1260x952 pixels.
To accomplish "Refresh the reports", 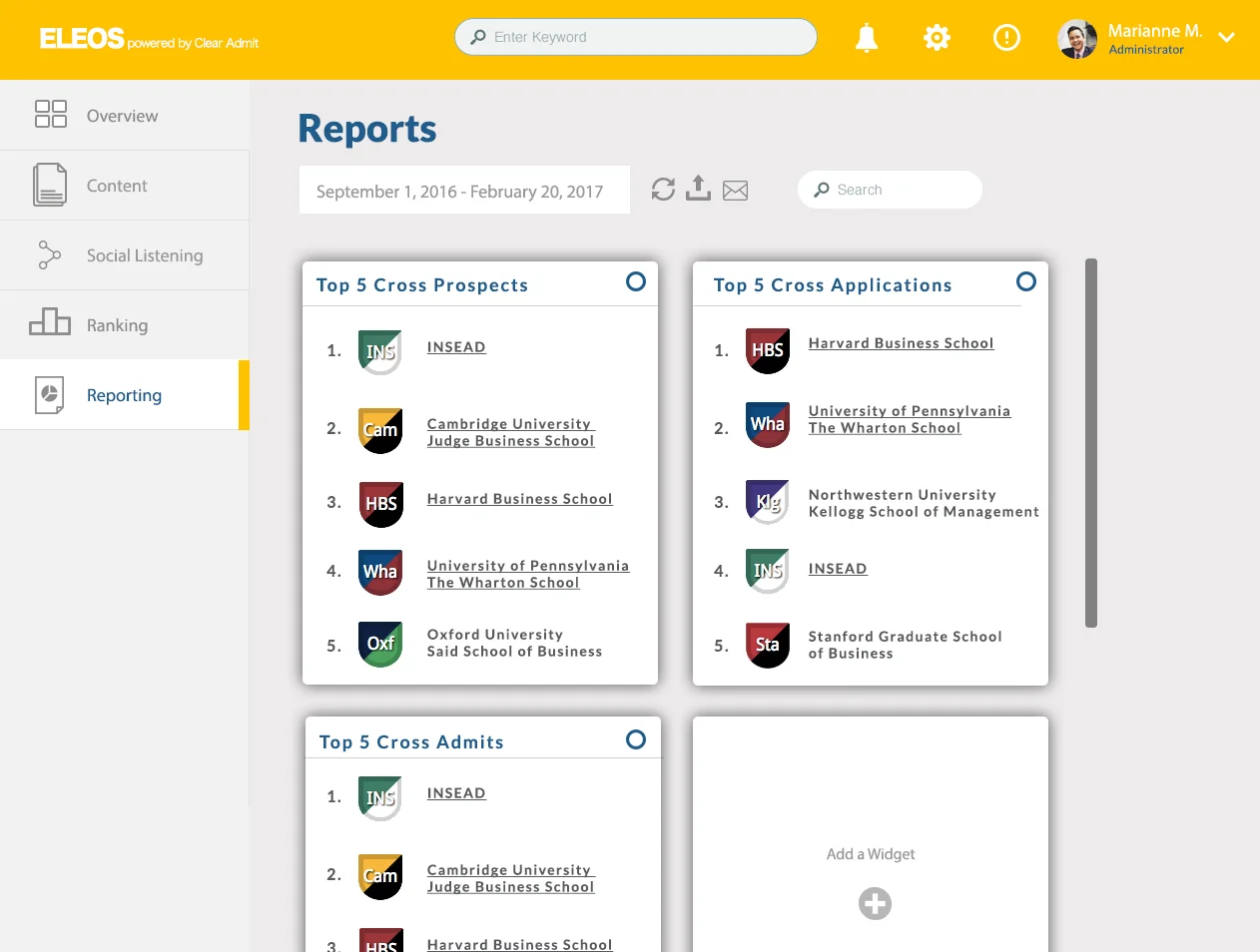I will click(x=663, y=189).
